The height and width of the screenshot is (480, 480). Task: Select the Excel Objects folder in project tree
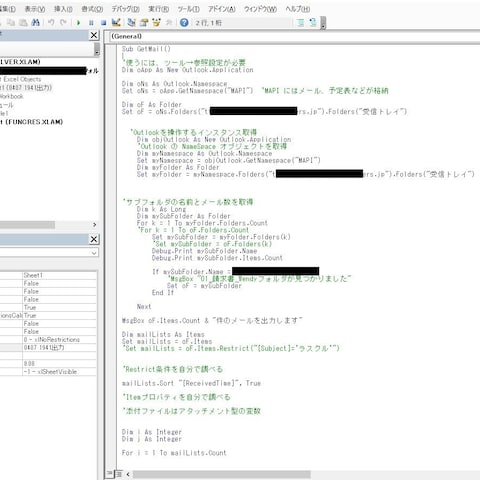click(x=21, y=79)
